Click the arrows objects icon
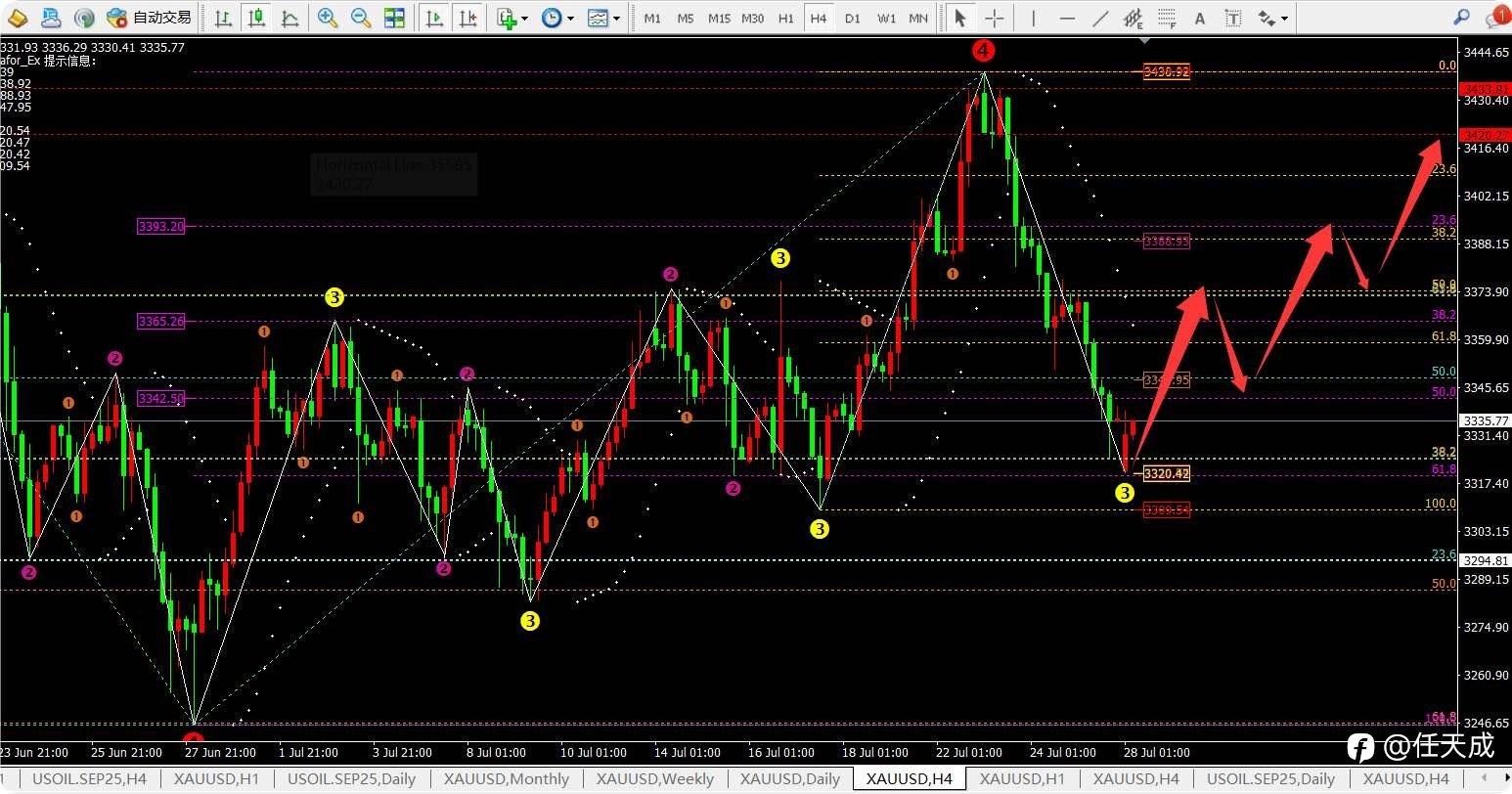The height and width of the screenshot is (794, 1512). [x=1267, y=18]
